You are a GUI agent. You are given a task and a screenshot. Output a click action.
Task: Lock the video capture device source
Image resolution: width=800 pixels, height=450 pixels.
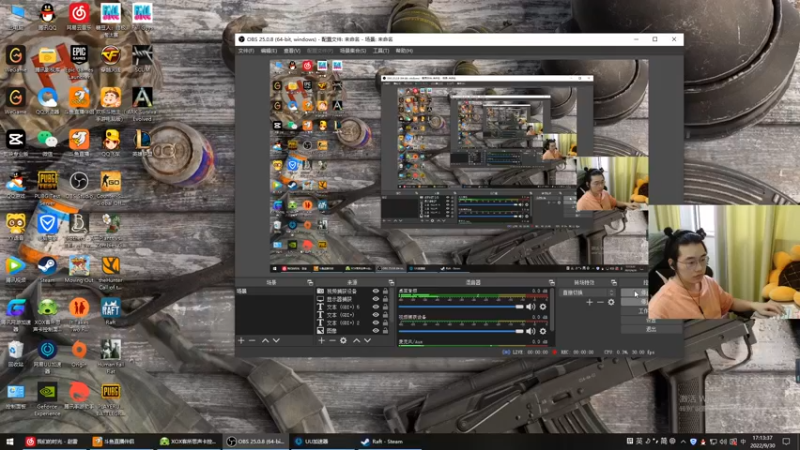385,291
